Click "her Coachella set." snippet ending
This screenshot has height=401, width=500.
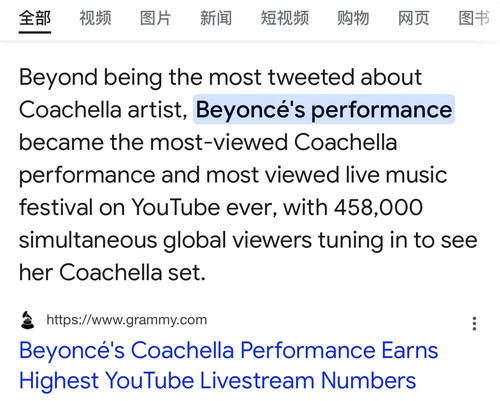pyautogui.click(x=112, y=273)
